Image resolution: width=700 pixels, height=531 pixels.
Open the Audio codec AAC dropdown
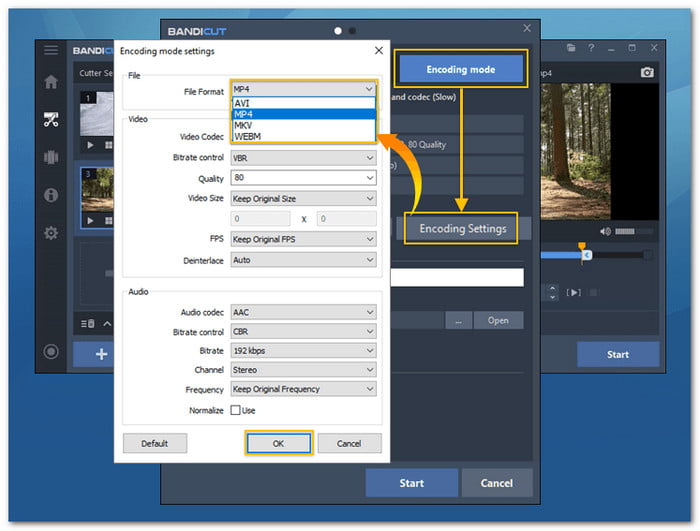pyautogui.click(x=304, y=312)
